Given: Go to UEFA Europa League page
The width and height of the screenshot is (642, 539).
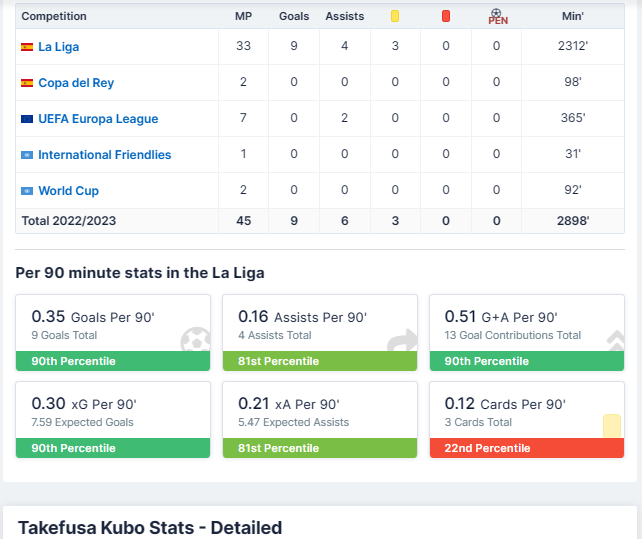Looking at the screenshot, I should pos(98,119).
